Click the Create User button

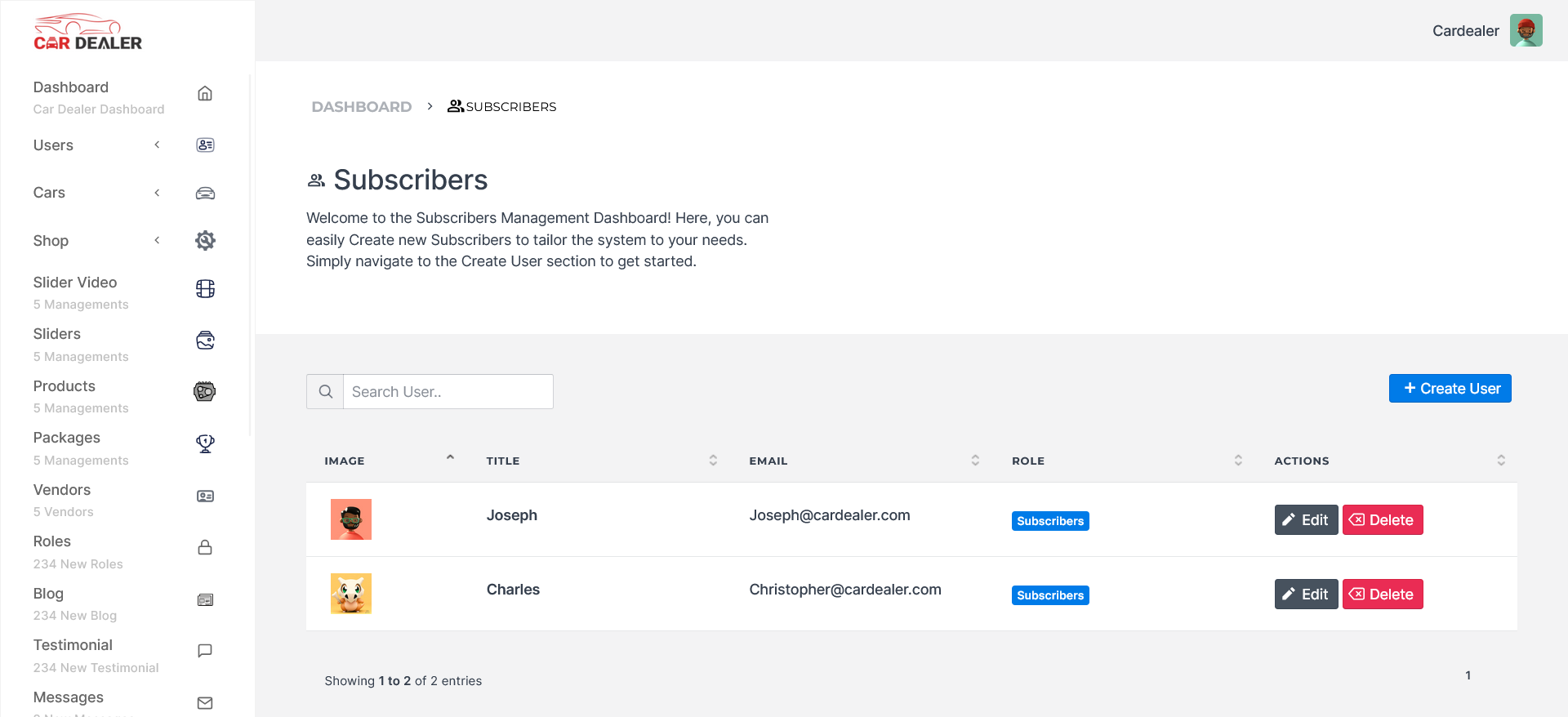[x=1450, y=389]
